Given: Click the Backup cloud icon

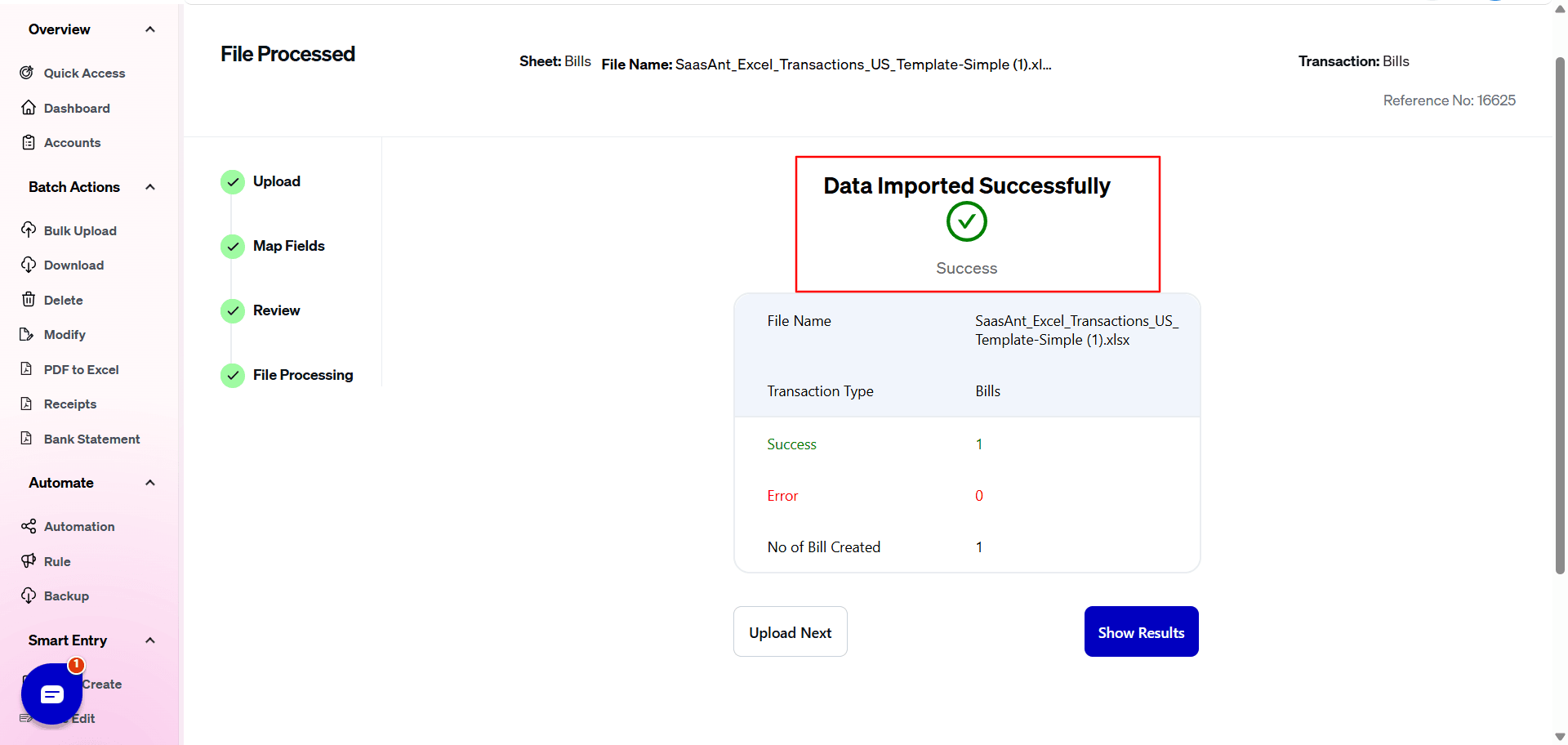Looking at the screenshot, I should pos(28,596).
